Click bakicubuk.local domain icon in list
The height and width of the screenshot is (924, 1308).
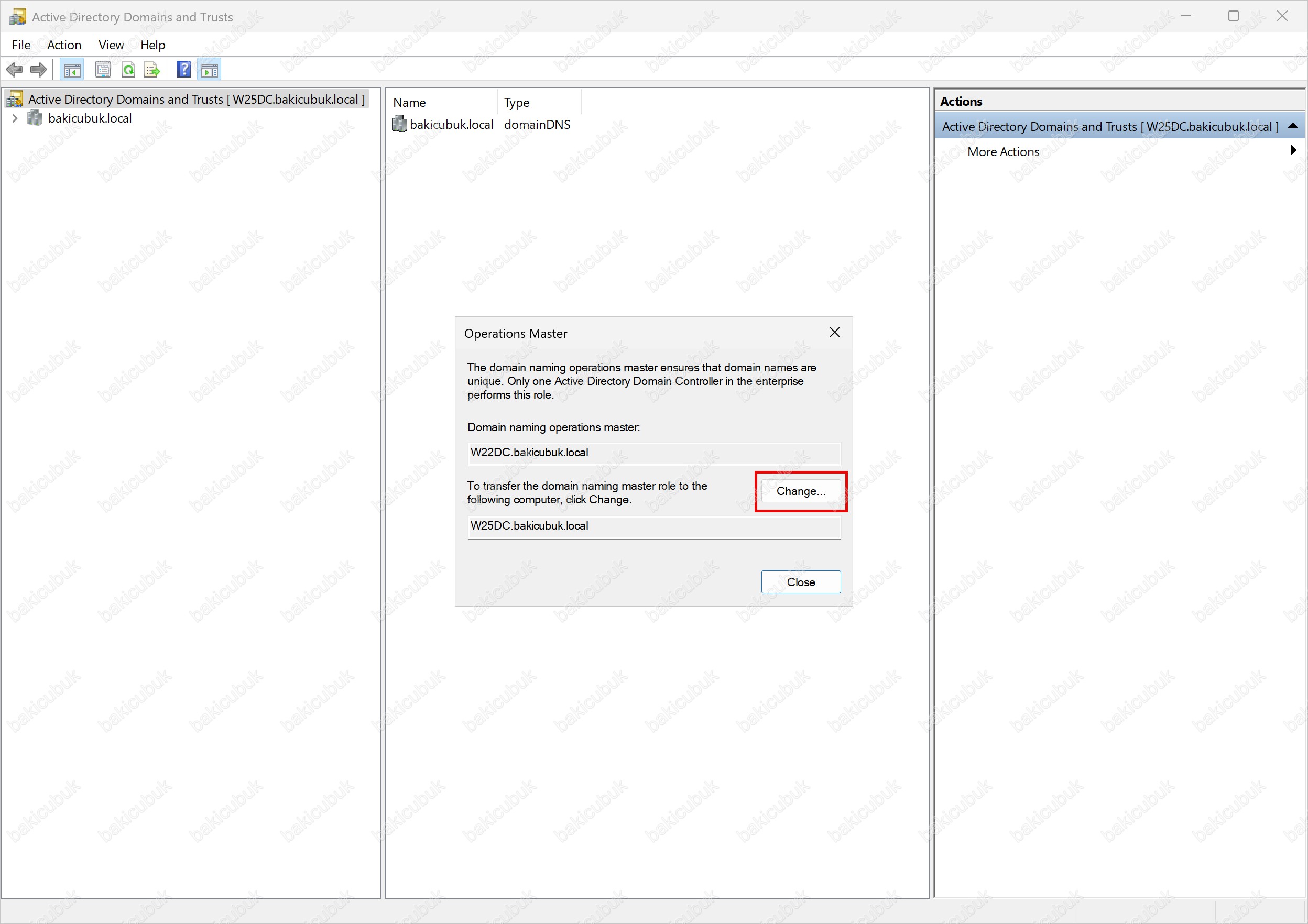point(399,124)
